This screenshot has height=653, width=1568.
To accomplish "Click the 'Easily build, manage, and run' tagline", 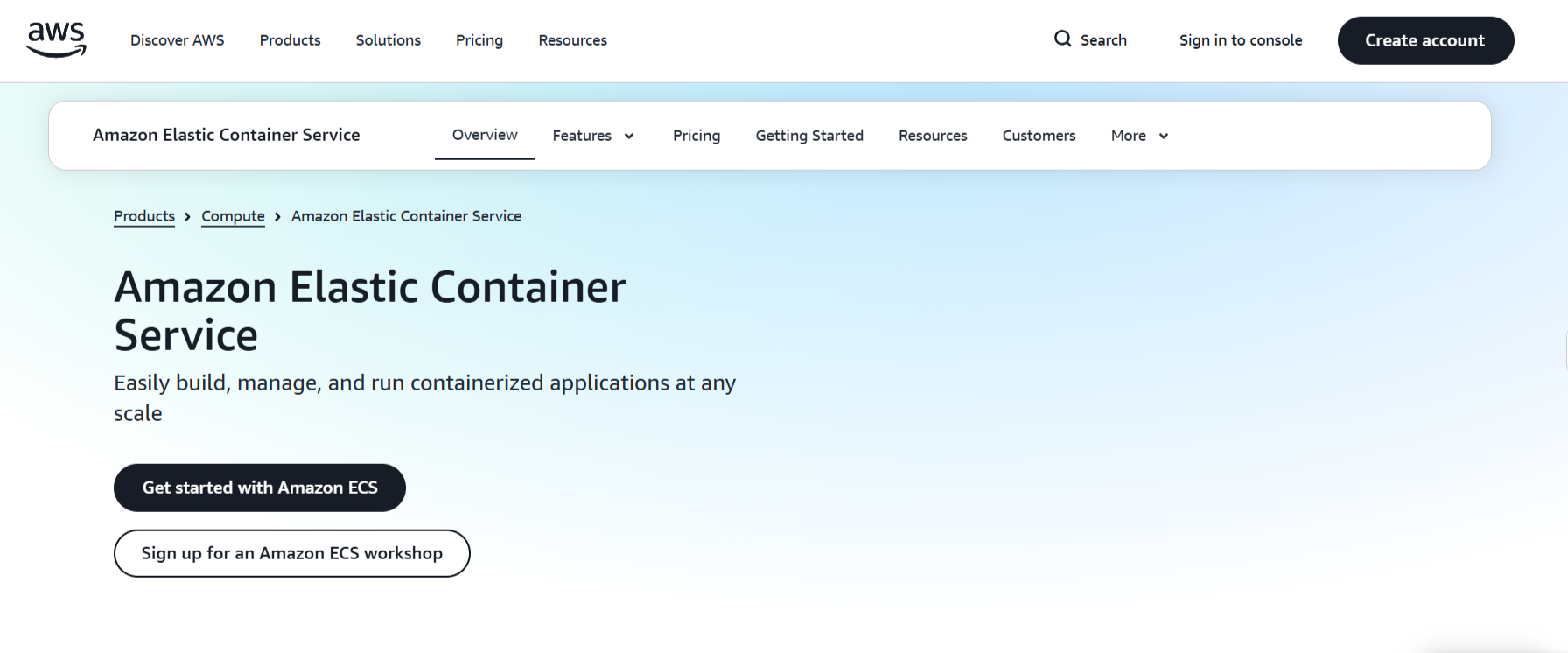I will coord(425,398).
